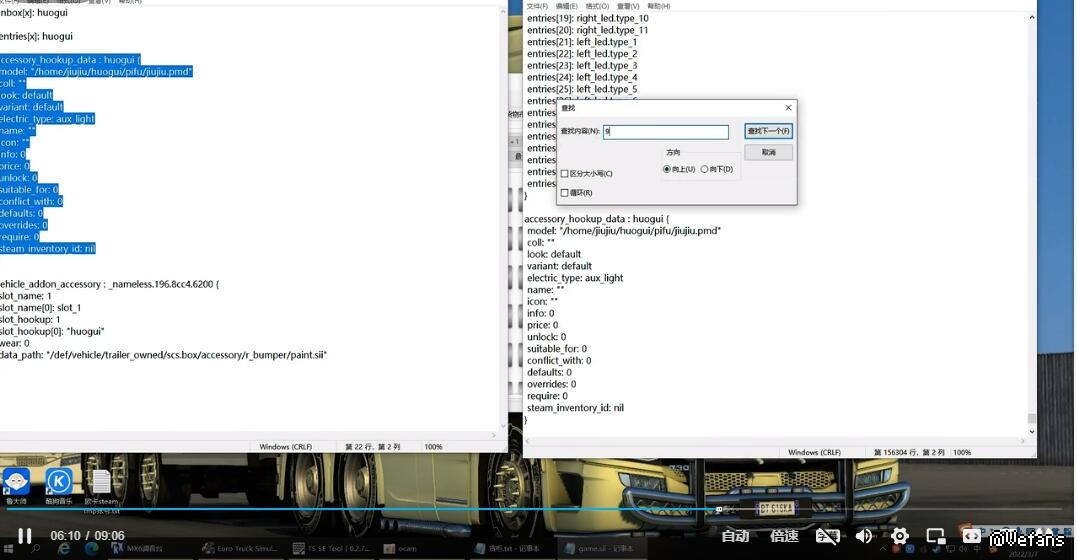The image size is (1077, 560).
Task: Enable picture-in-picture mode icon
Action: 935,537
